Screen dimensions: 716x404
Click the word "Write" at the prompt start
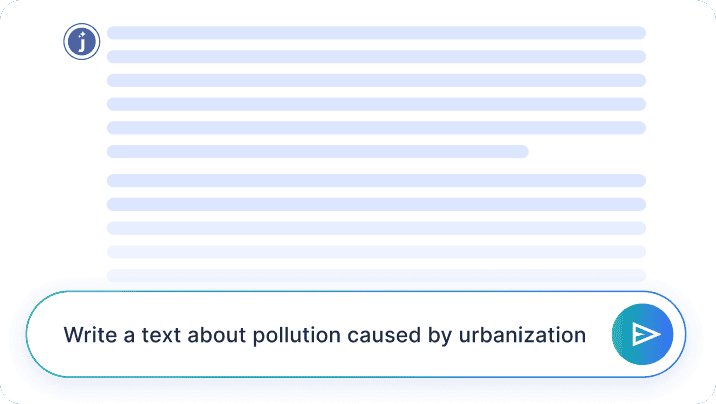(x=86, y=335)
